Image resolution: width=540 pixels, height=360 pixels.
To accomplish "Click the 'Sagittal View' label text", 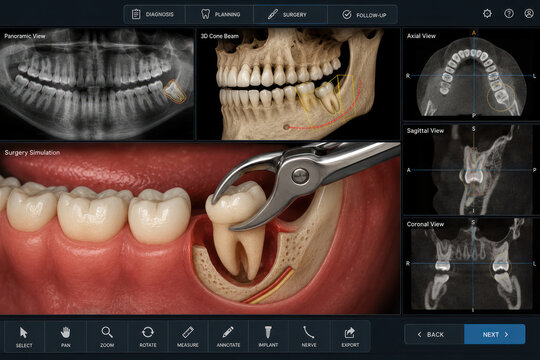I will click(425, 131).
